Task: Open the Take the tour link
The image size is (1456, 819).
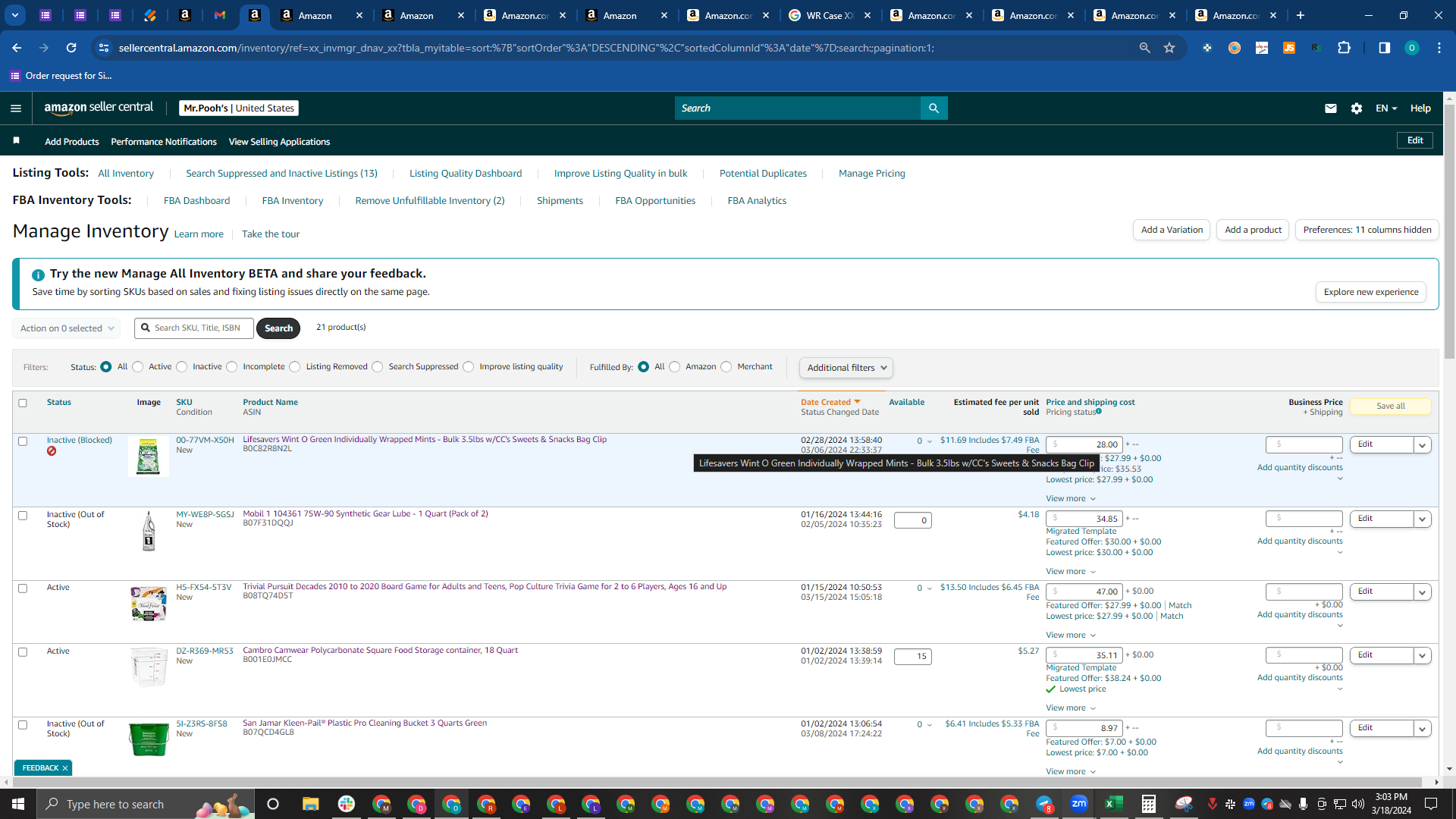Action: [x=271, y=234]
